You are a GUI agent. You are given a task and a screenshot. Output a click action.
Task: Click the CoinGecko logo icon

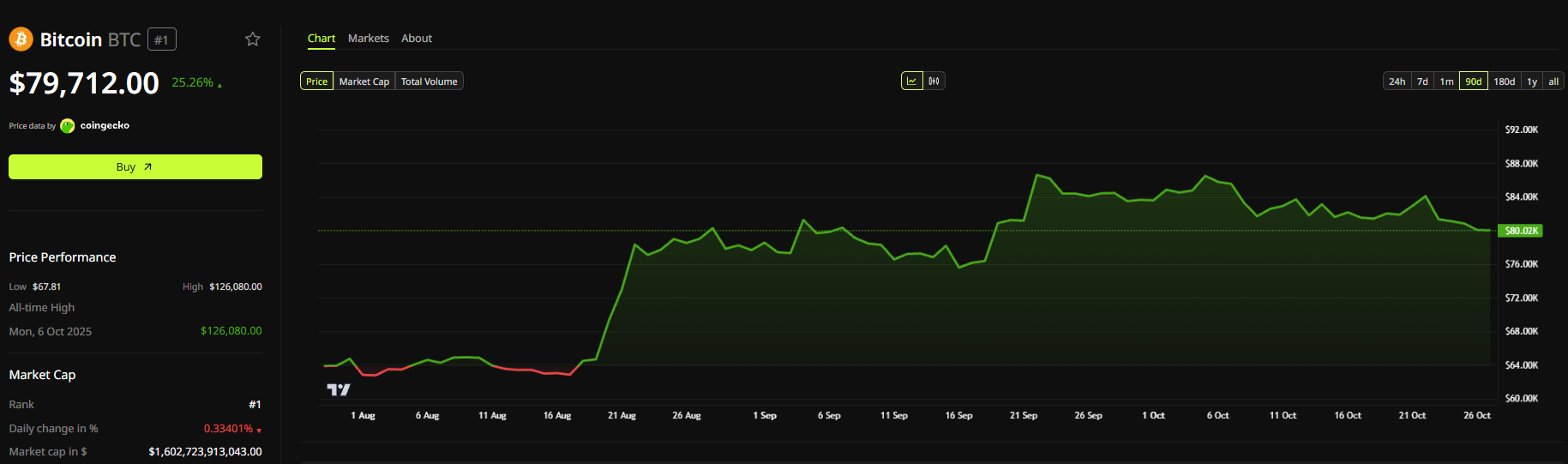(67, 125)
